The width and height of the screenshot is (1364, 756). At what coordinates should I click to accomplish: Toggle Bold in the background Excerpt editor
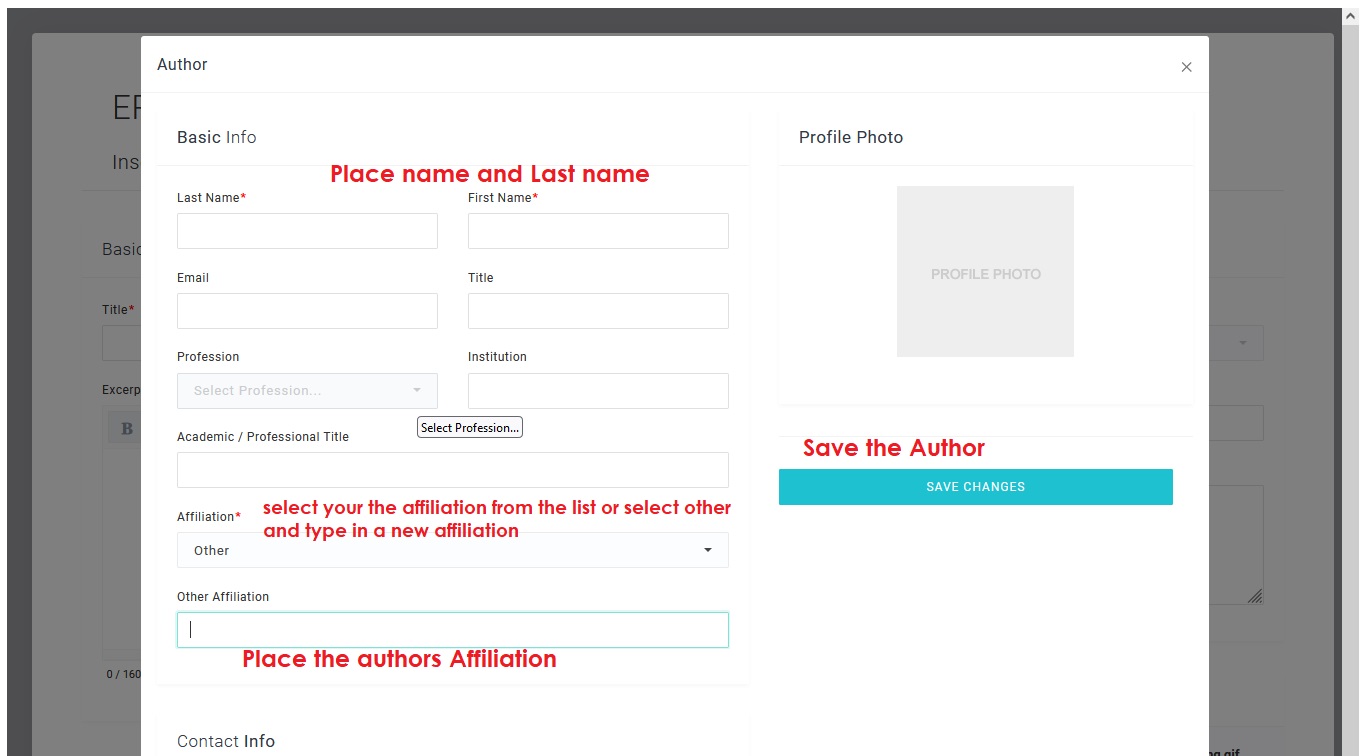(x=127, y=428)
